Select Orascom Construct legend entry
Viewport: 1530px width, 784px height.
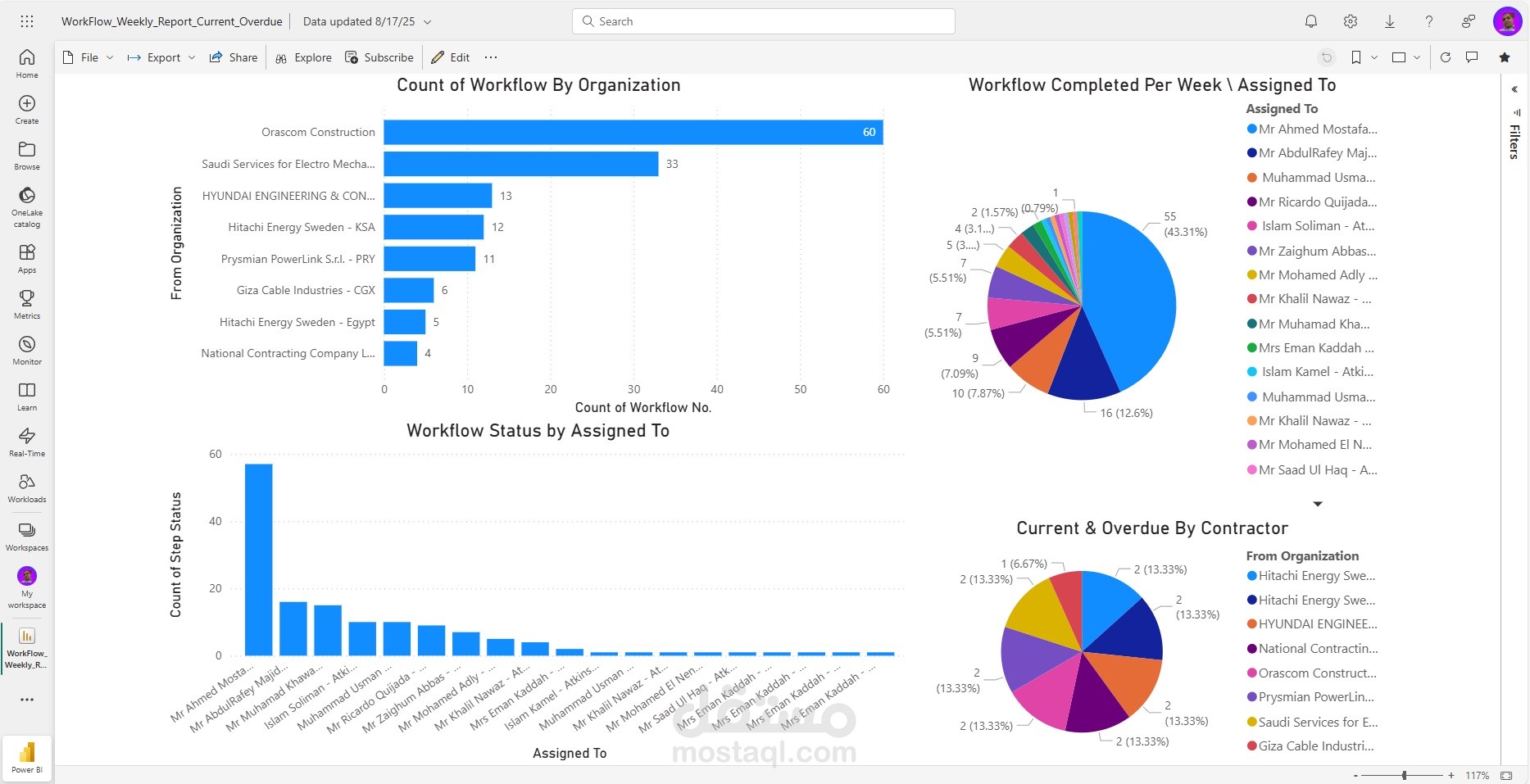[1311, 673]
